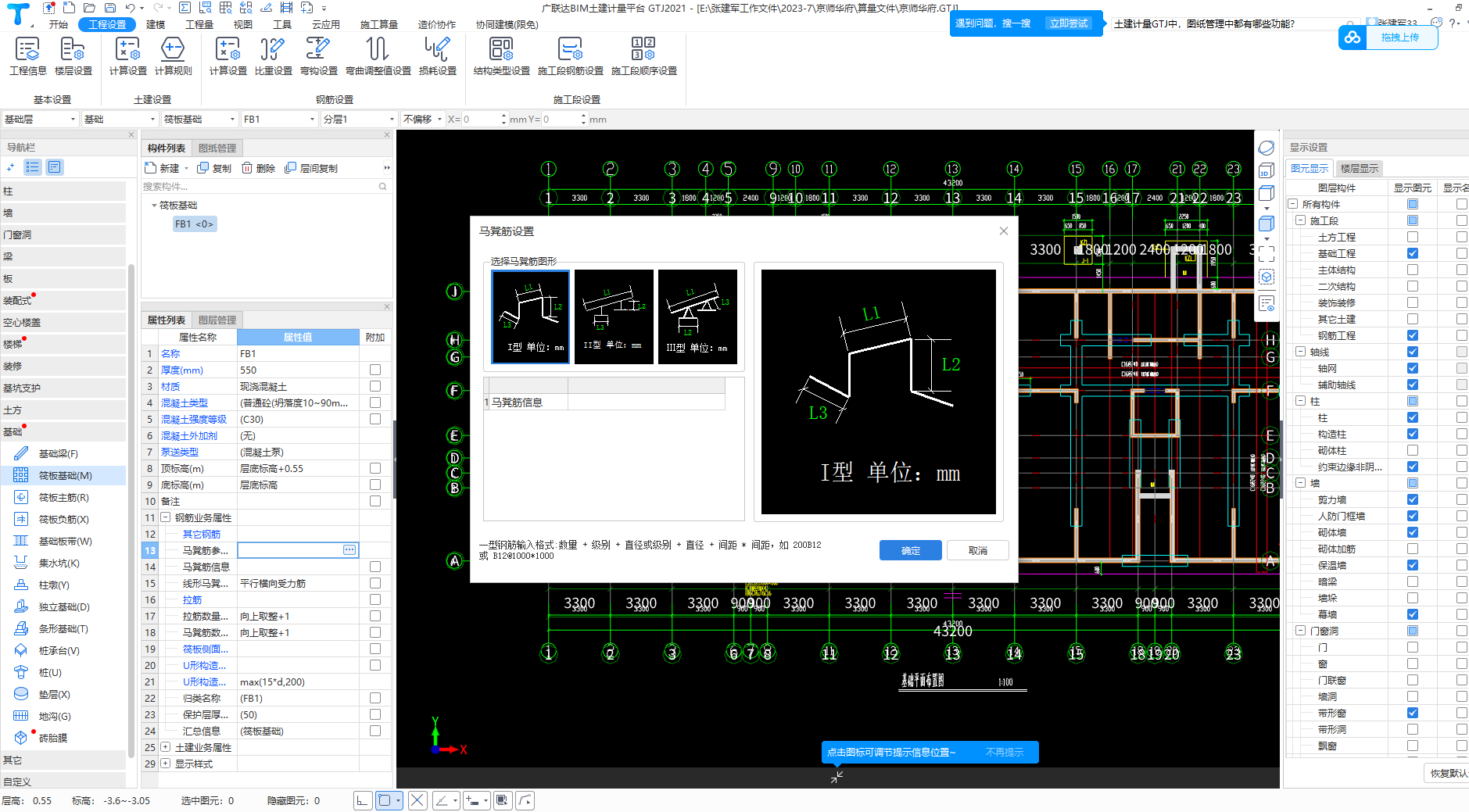The width and height of the screenshot is (1469, 812).
Task: Toggle 土方工程 display checkbox
Action: click(x=1413, y=237)
